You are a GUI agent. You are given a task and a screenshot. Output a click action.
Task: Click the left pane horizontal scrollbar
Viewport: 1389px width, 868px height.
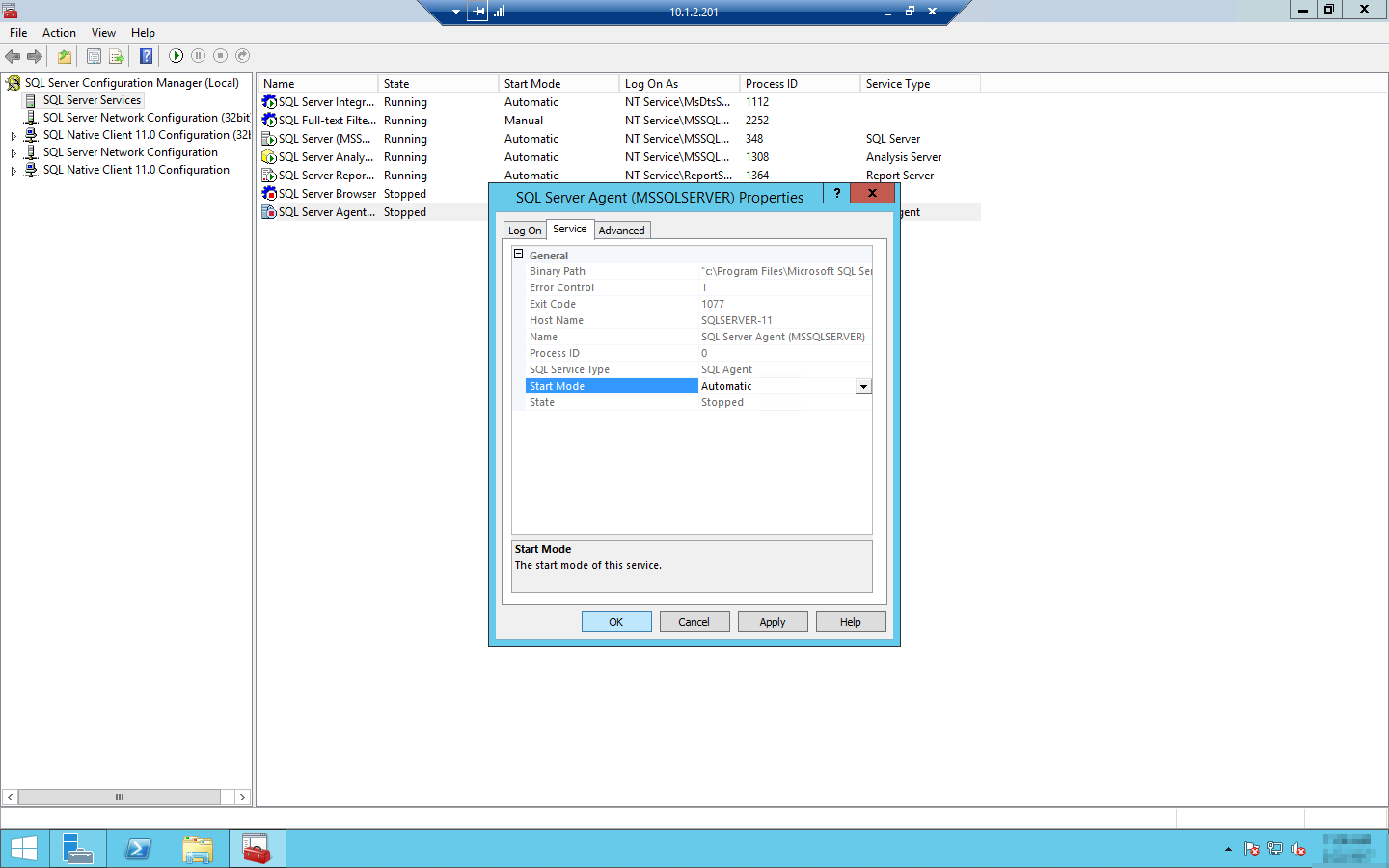point(120,797)
